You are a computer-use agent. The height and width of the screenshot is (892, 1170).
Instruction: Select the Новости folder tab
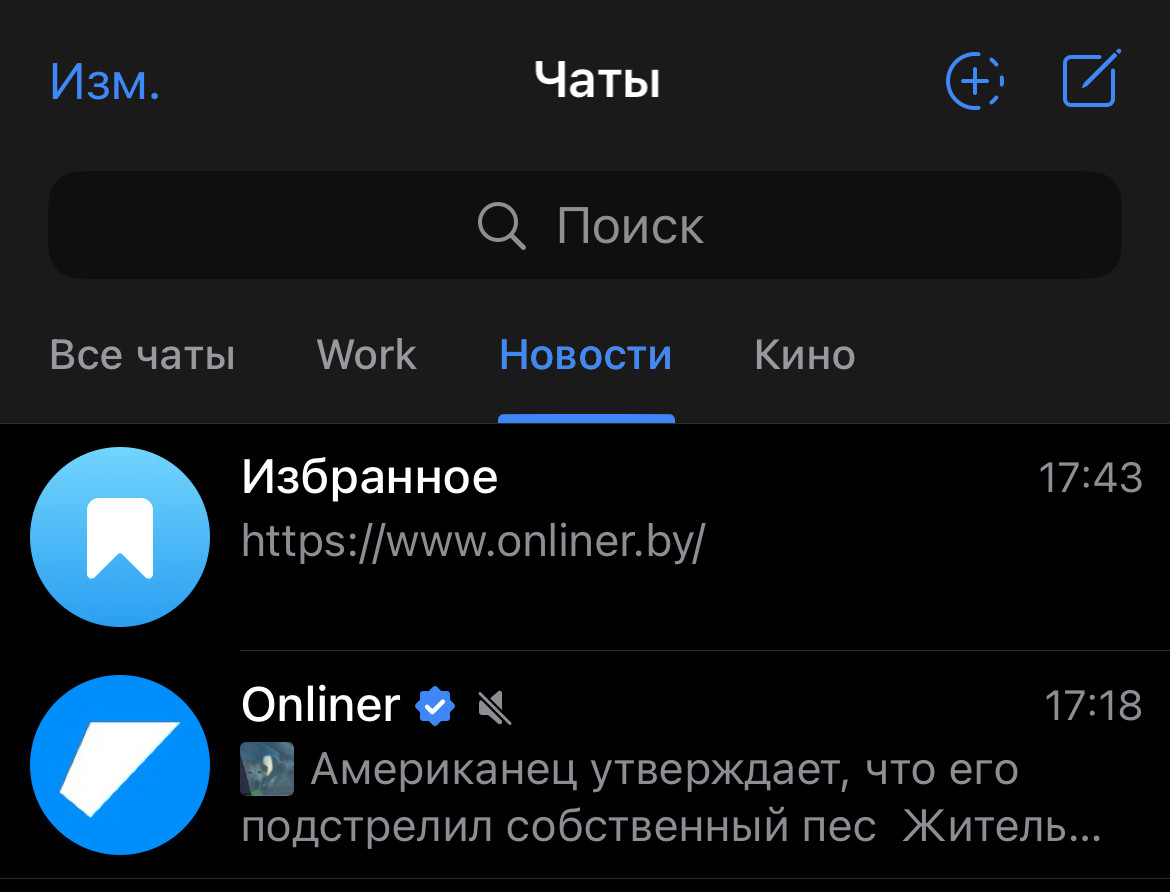click(x=586, y=355)
